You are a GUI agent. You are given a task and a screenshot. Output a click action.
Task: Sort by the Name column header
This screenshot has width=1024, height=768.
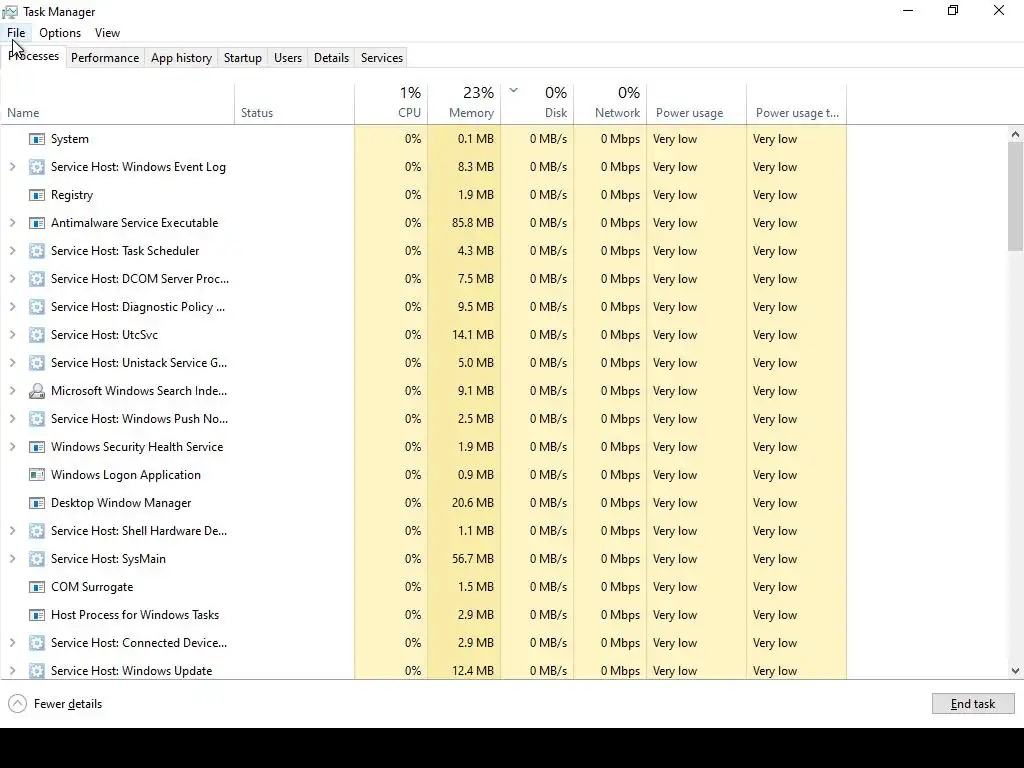point(118,104)
